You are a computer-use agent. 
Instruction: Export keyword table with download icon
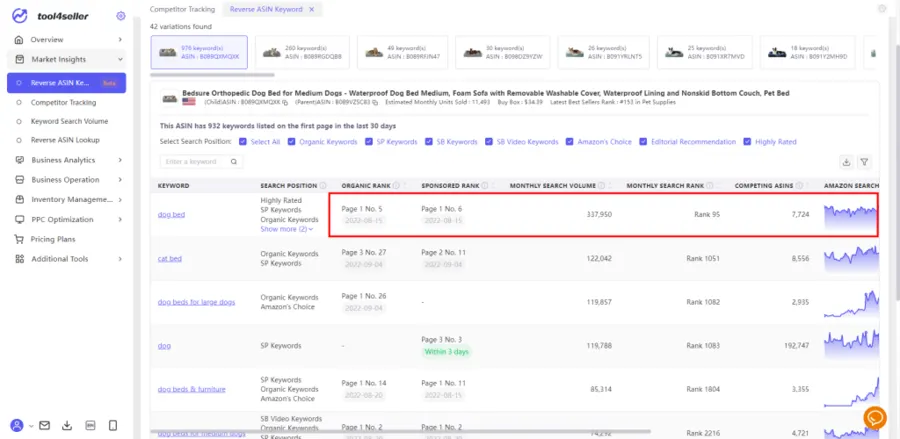[x=846, y=162]
